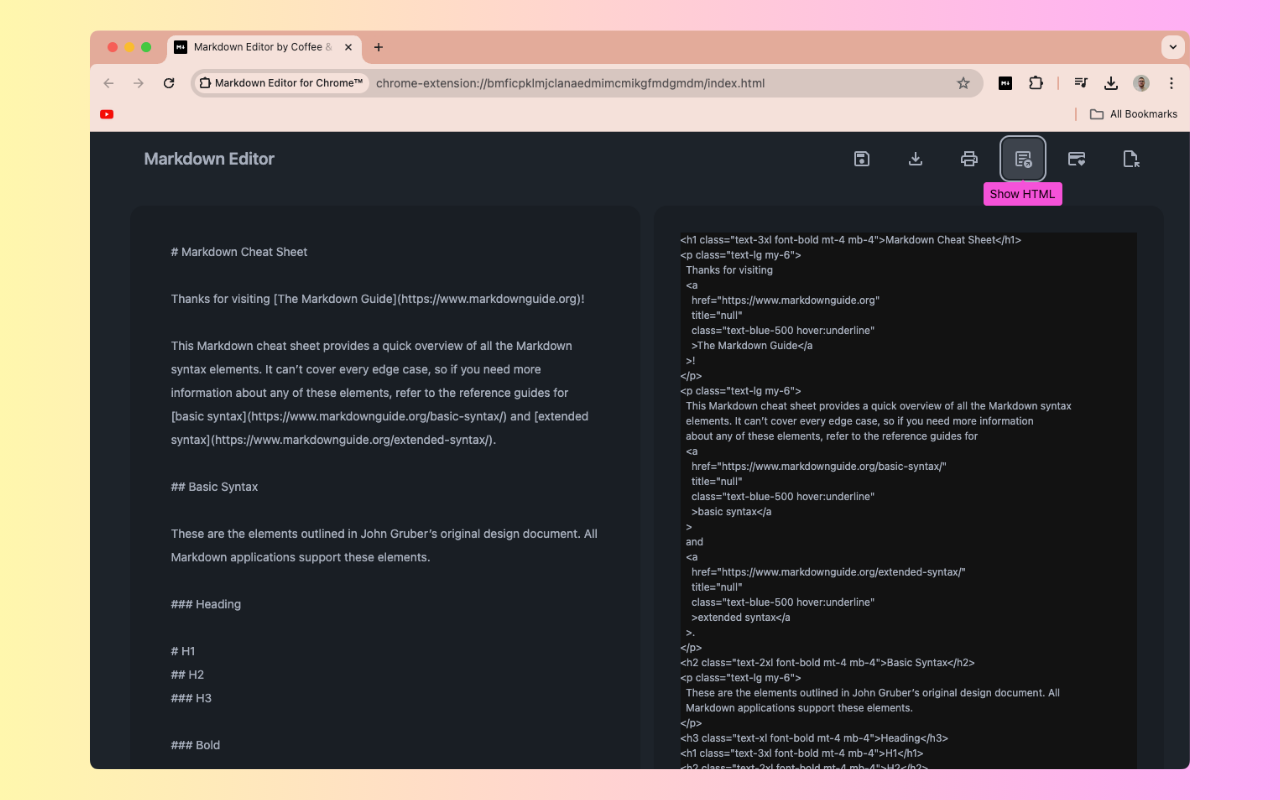This screenshot has height=800, width=1280.
Task: Save the markdown document using the floppy icon
Action: coord(861,158)
